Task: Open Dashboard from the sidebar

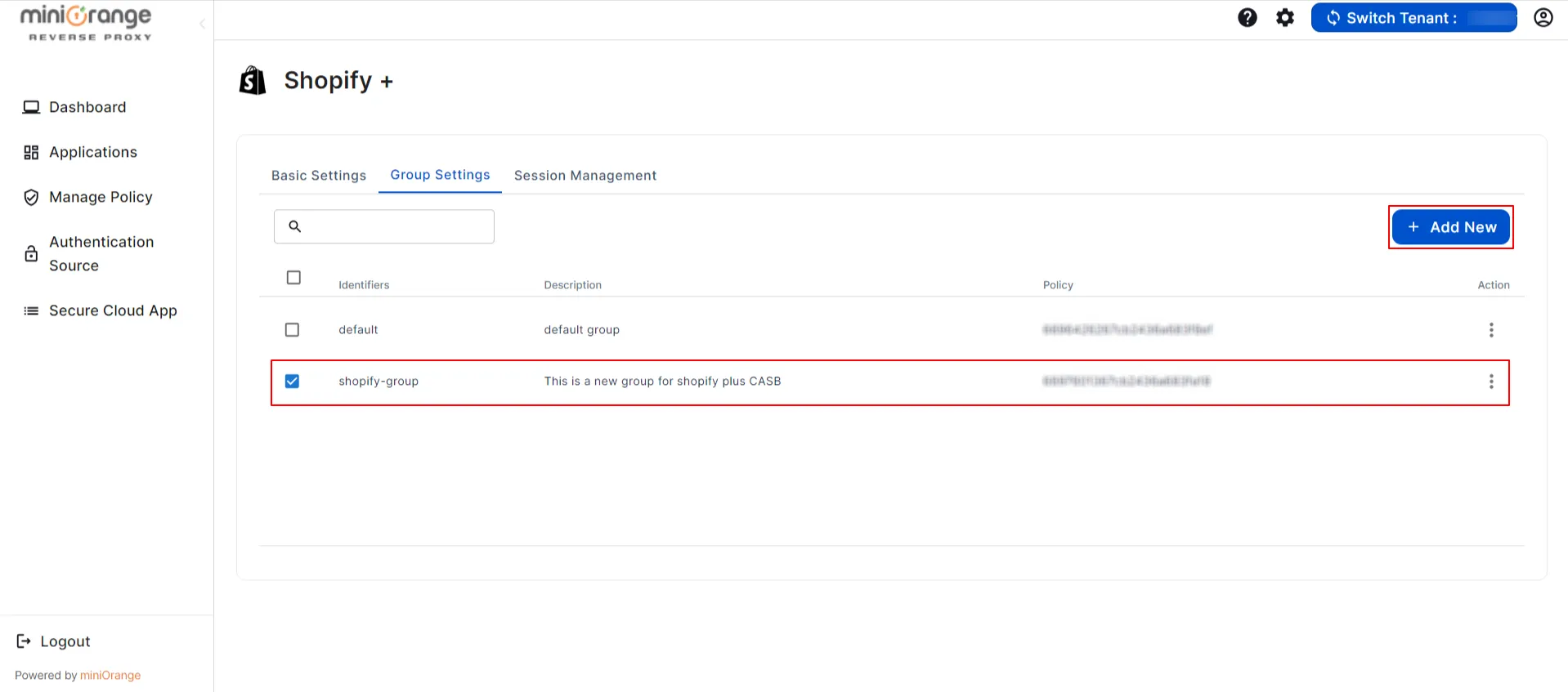Action: (x=74, y=107)
